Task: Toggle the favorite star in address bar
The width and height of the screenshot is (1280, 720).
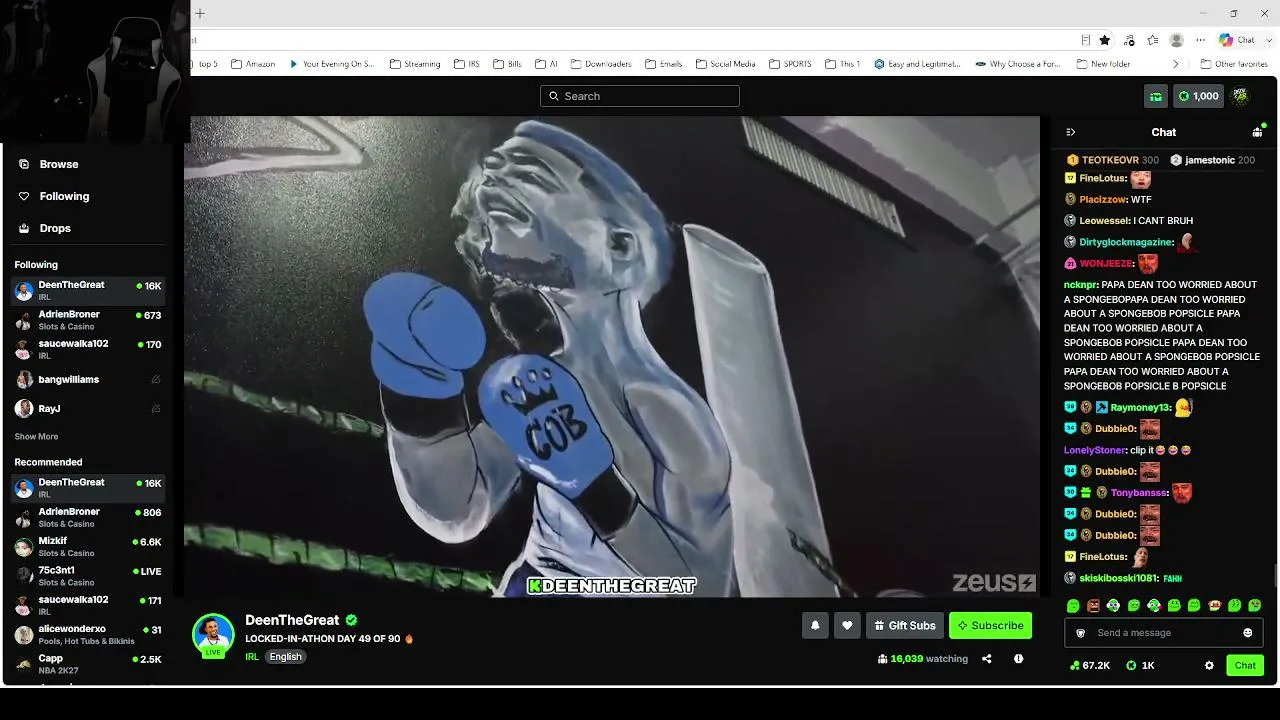Action: click(1105, 40)
